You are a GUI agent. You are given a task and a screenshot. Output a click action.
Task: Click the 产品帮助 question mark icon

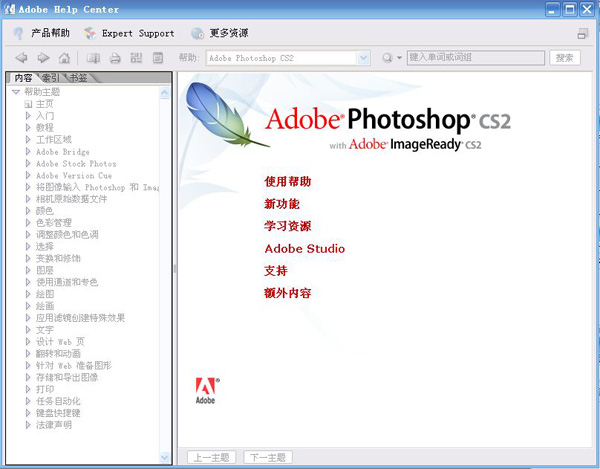tap(18, 33)
